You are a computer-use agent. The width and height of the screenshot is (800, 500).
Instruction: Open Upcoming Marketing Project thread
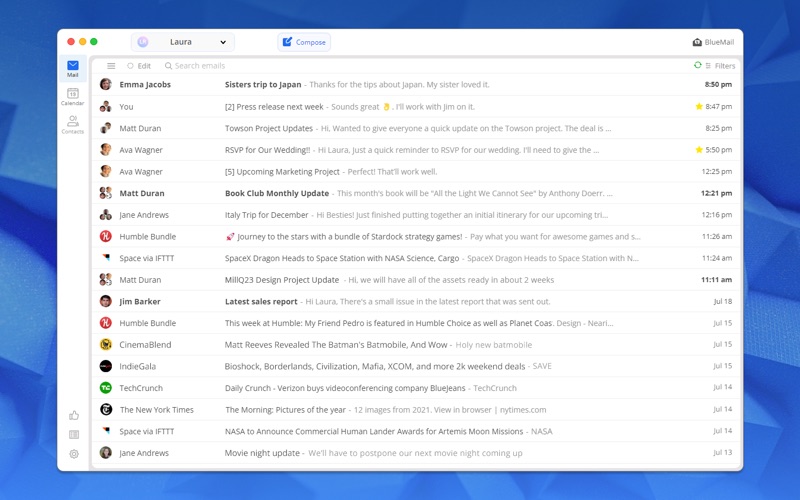416,171
